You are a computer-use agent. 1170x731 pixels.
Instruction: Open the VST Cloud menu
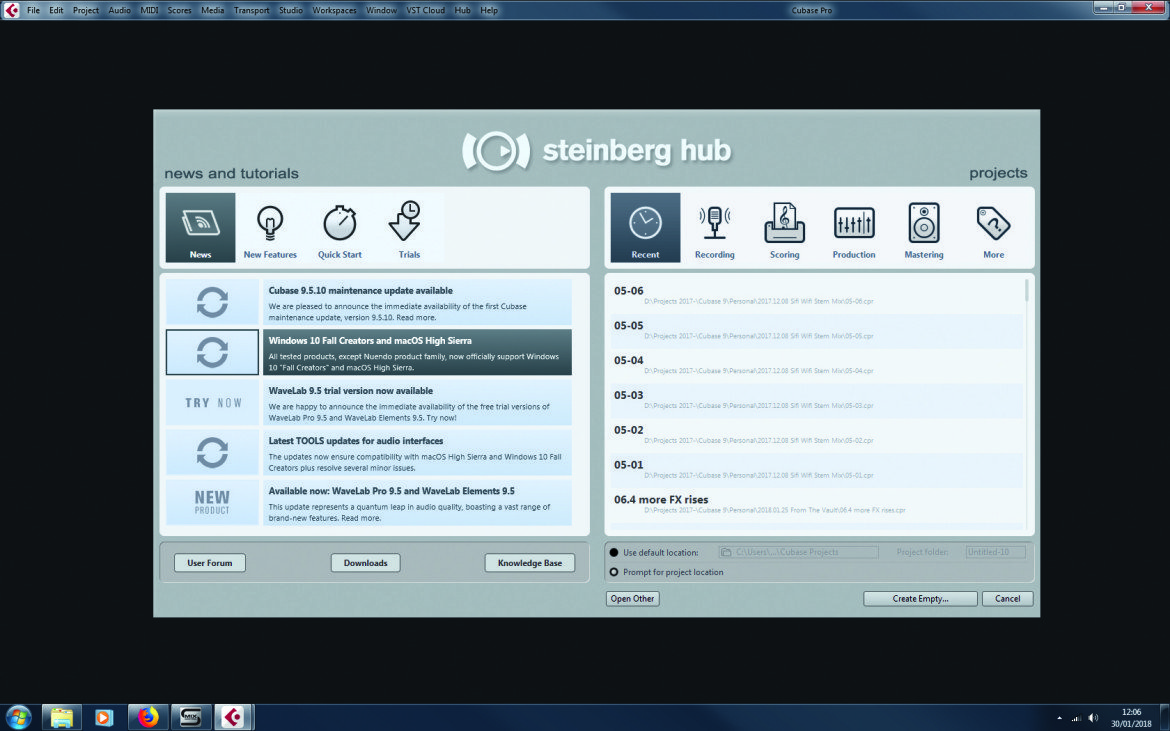pyautogui.click(x=425, y=10)
